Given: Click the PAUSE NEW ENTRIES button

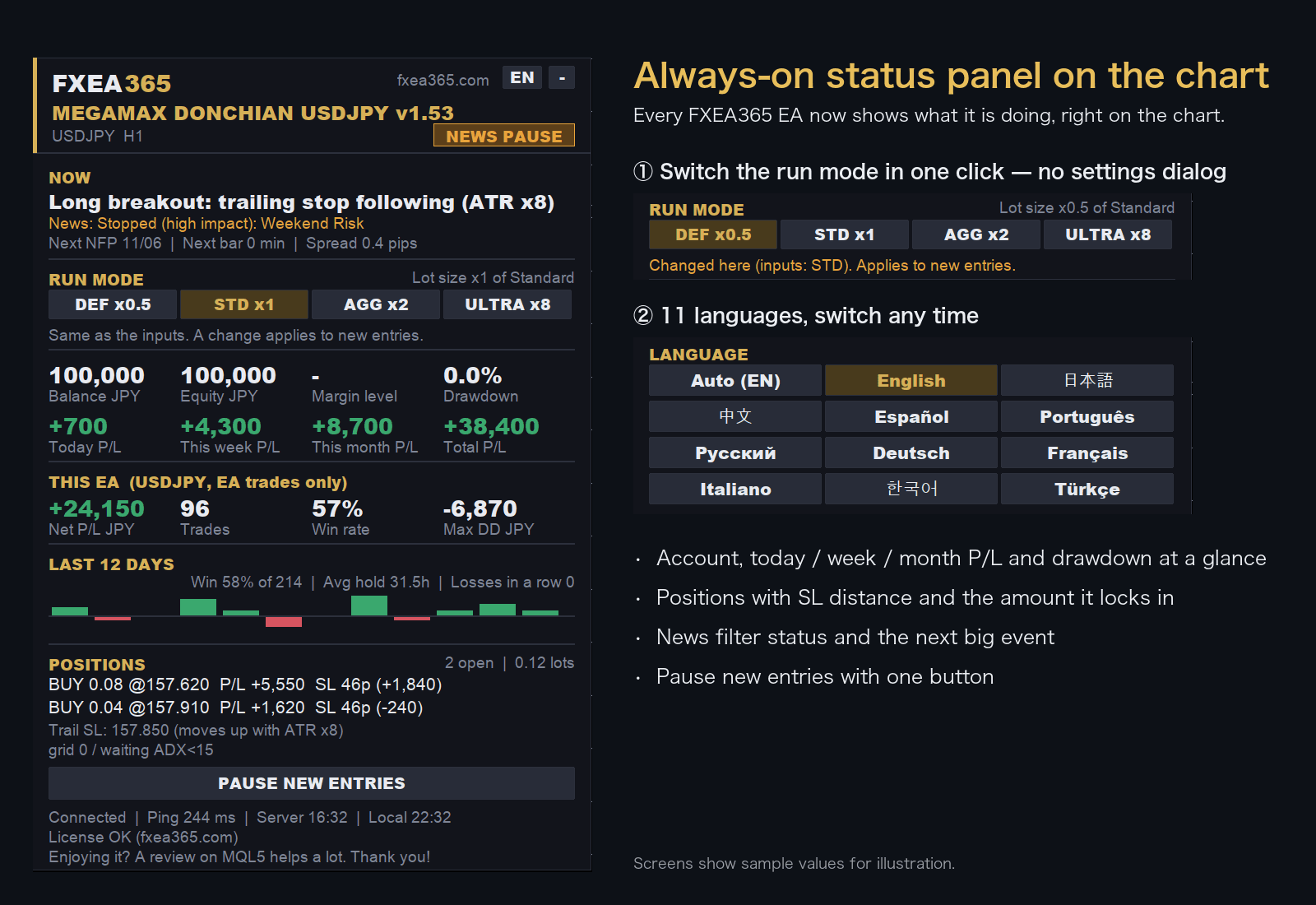Looking at the screenshot, I should (312, 783).
